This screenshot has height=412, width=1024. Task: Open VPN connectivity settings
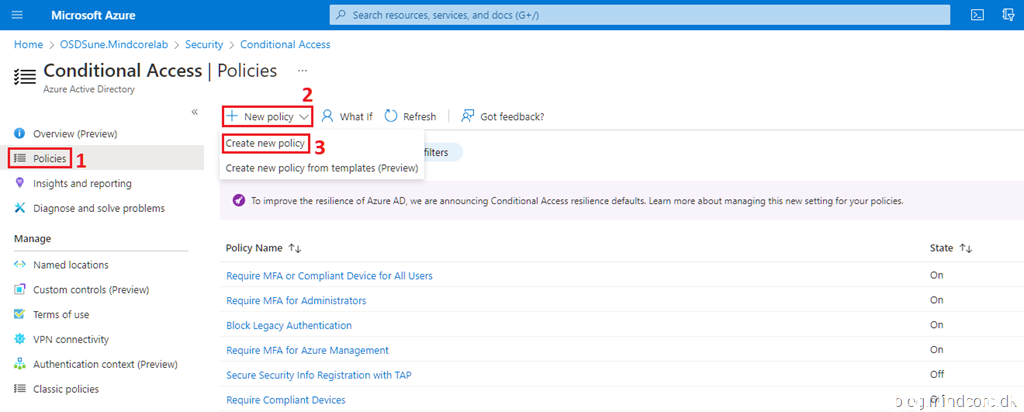70,340
